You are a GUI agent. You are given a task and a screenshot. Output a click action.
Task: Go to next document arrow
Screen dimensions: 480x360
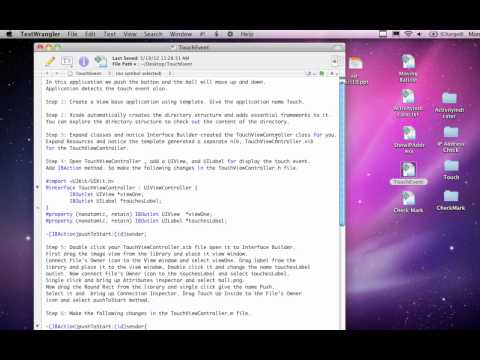[57, 73]
